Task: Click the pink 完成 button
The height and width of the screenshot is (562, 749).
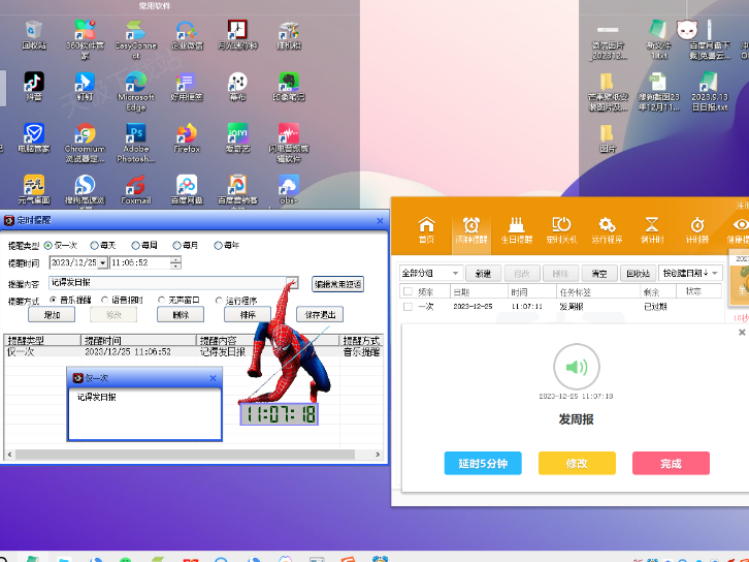Action: 671,463
